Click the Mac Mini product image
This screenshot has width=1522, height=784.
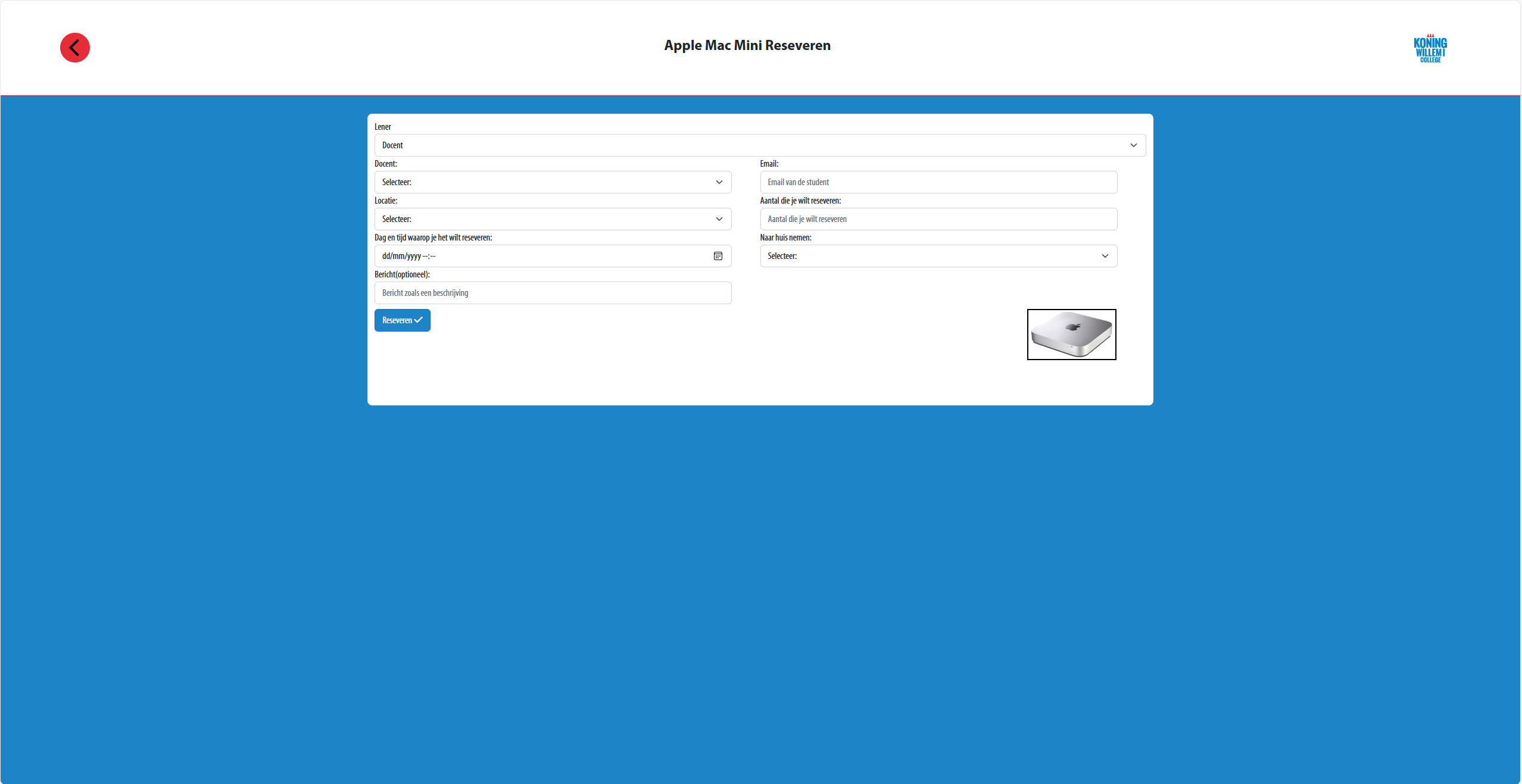[1071, 335]
